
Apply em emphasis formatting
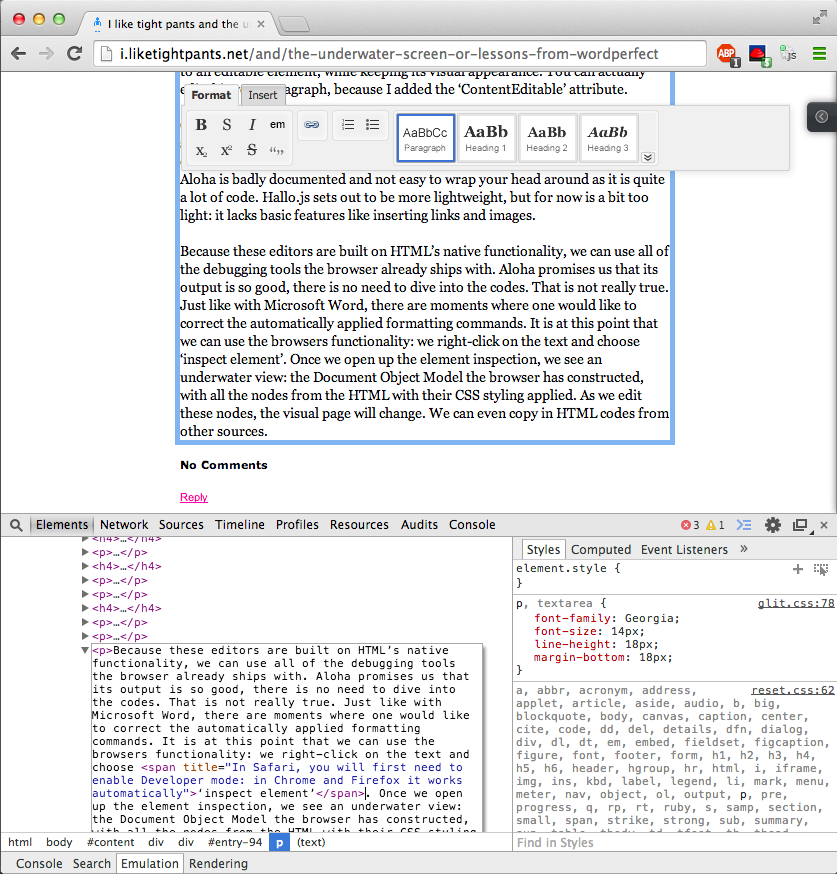click(277, 125)
